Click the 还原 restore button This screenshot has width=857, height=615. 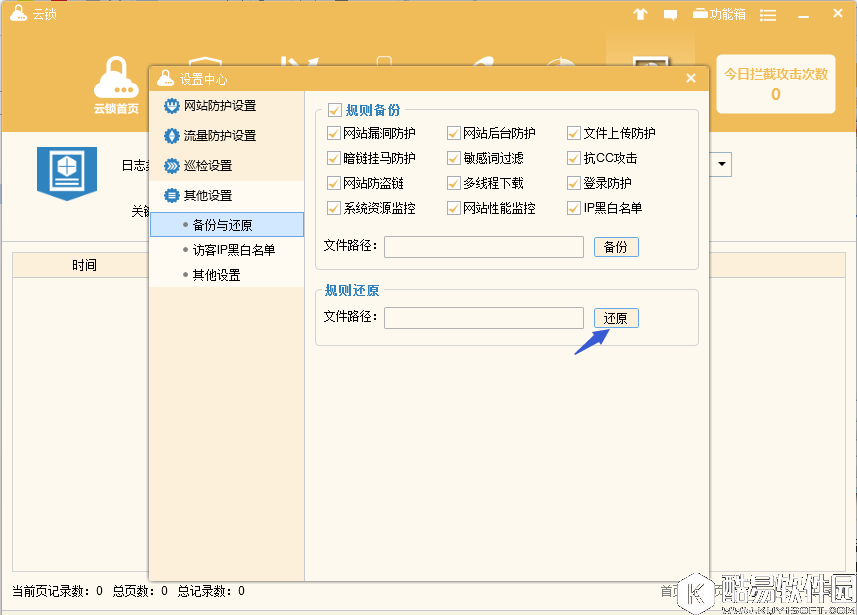click(615, 318)
